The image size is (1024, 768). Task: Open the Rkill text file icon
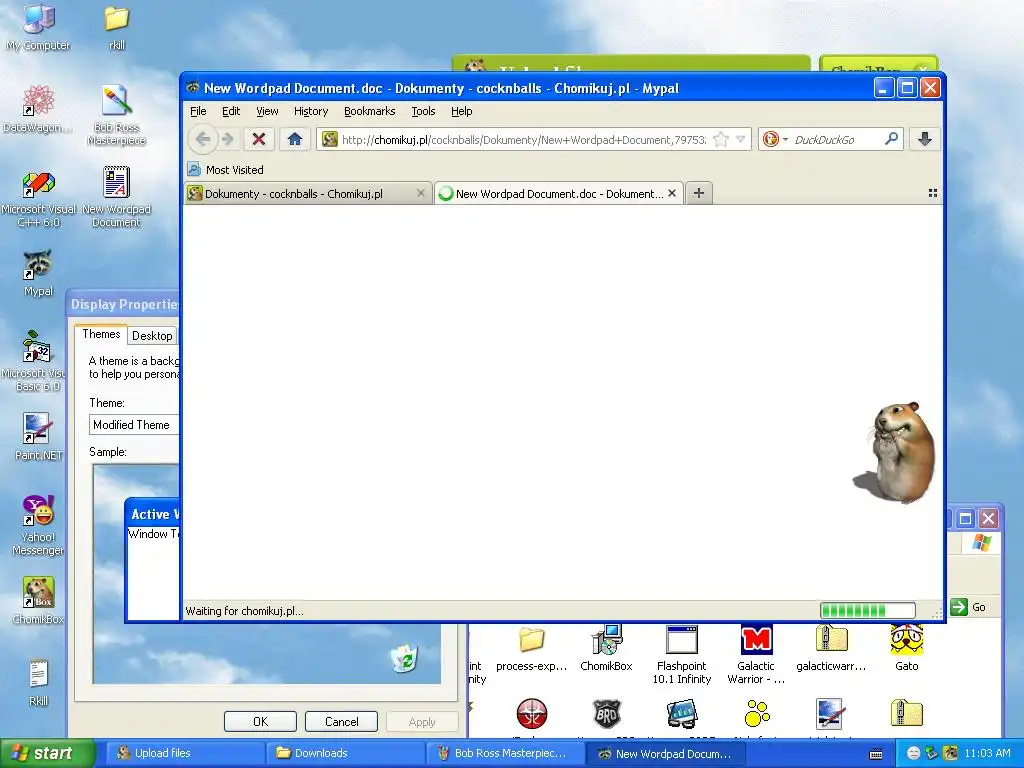(x=39, y=683)
